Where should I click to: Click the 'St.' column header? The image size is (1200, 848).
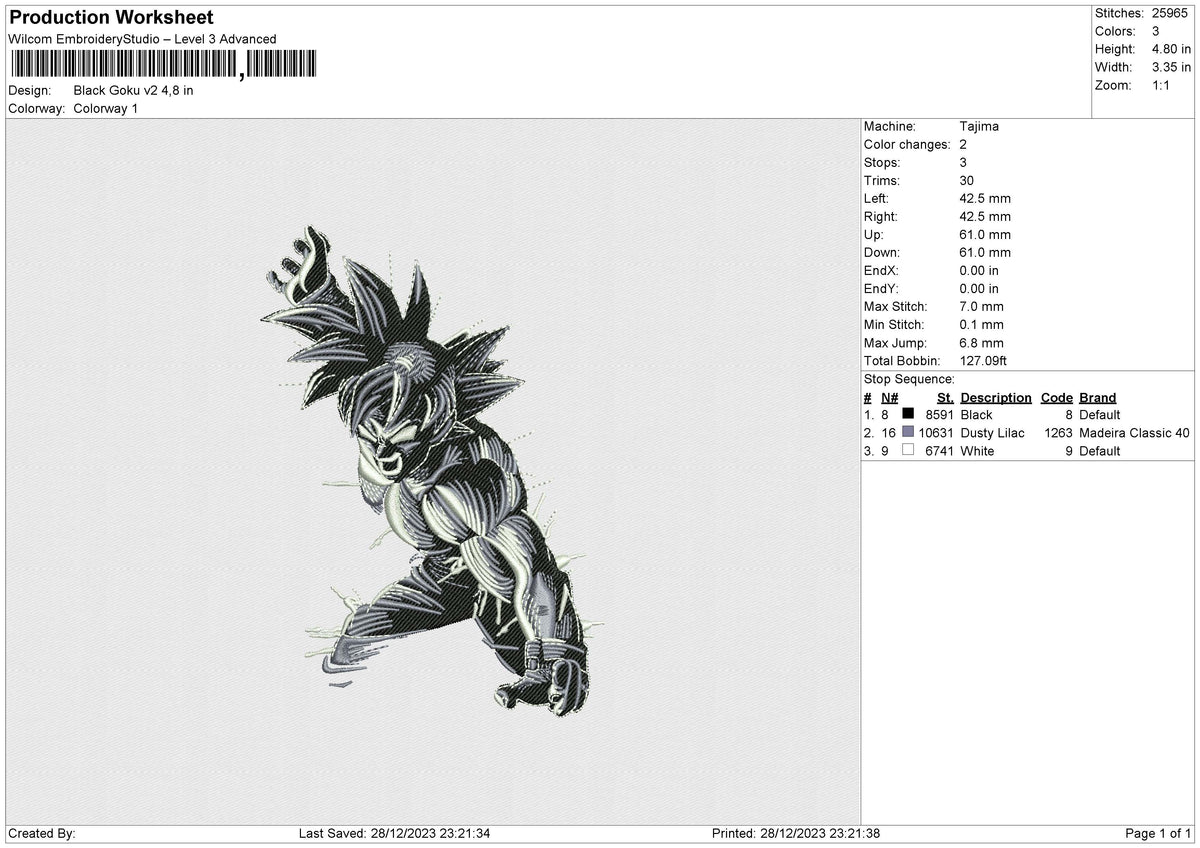coord(945,397)
